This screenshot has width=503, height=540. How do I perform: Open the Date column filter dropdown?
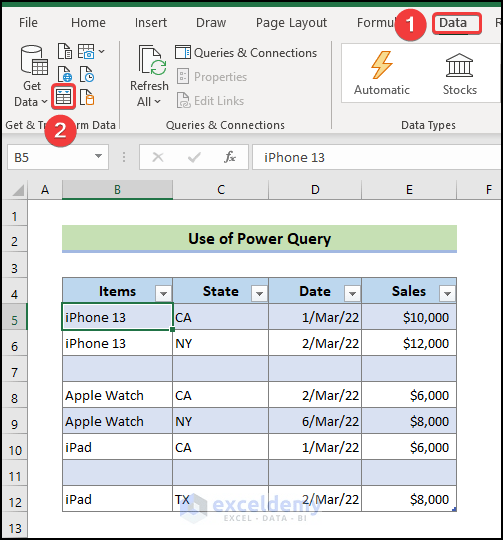(x=352, y=293)
